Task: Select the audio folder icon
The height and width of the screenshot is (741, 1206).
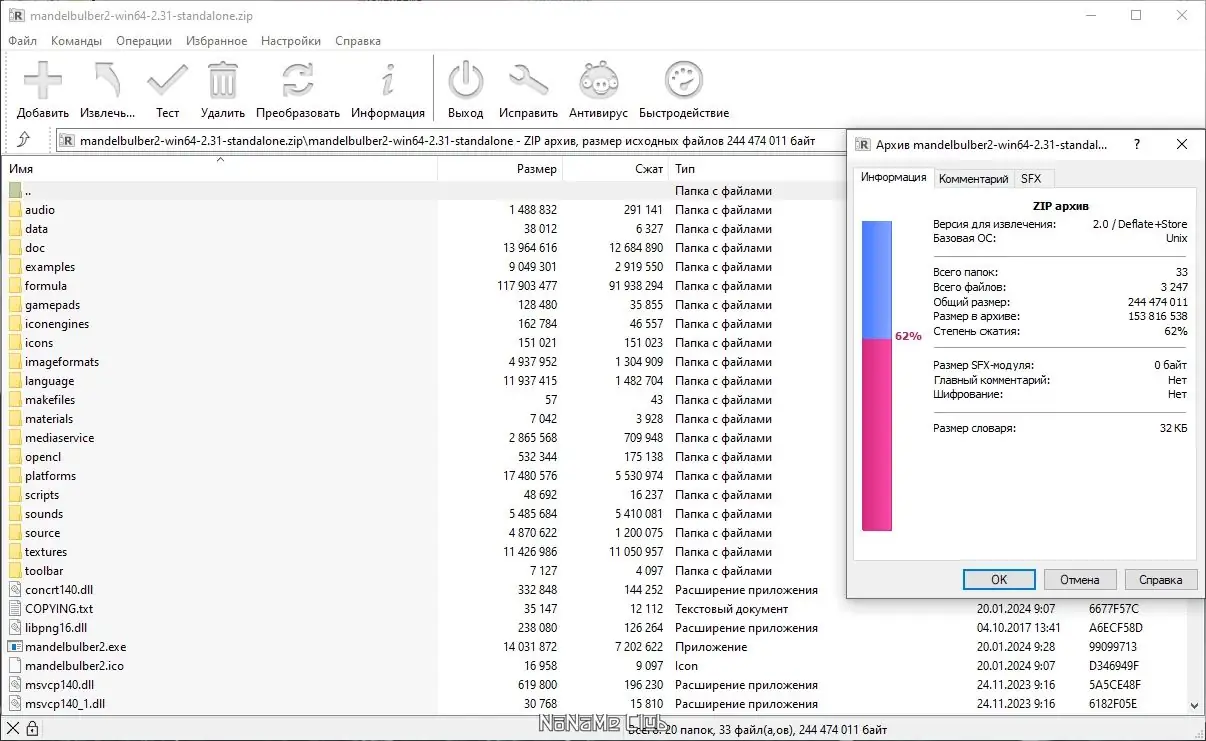Action: point(15,210)
